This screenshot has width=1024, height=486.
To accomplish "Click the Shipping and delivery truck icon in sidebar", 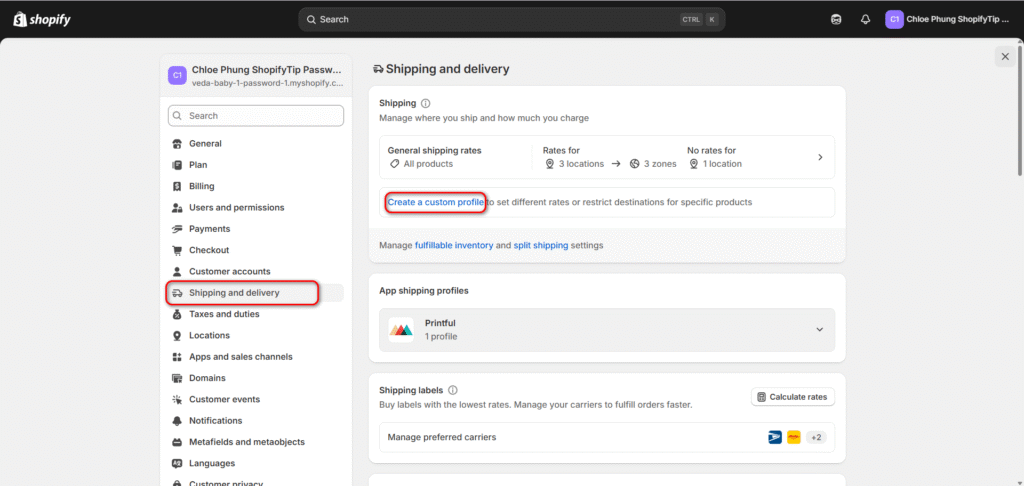I will pyautogui.click(x=176, y=293).
